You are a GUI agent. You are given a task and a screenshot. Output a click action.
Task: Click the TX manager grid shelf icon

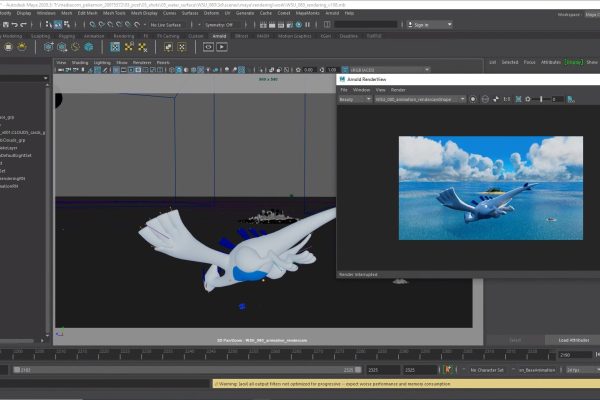[x=115, y=47]
